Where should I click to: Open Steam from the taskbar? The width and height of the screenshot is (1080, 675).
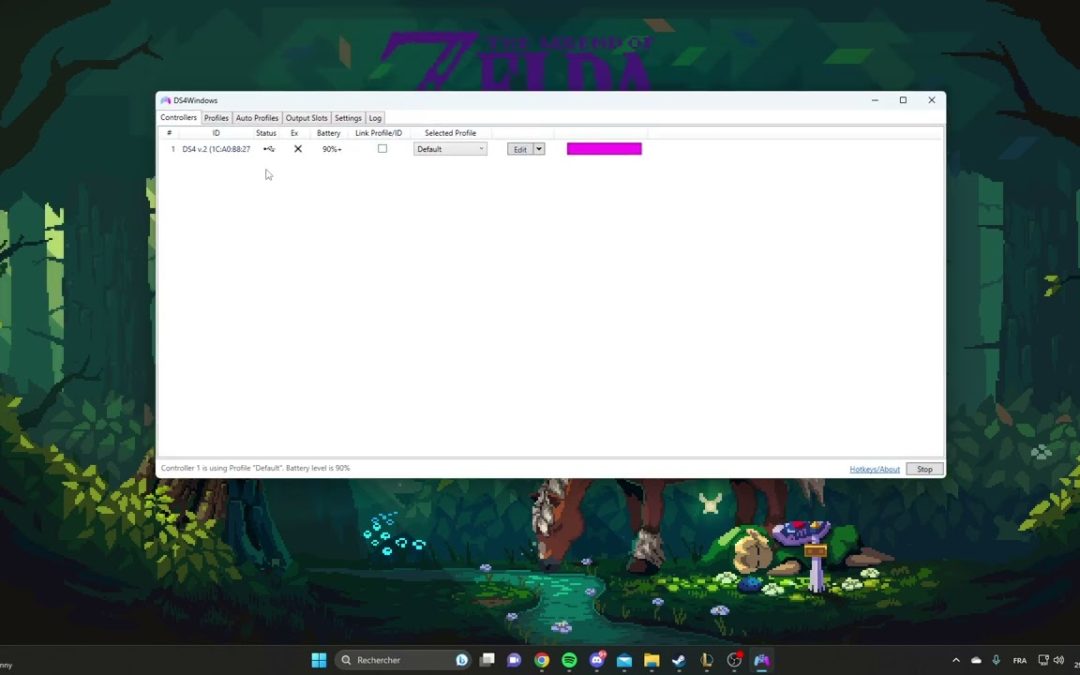click(679, 660)
